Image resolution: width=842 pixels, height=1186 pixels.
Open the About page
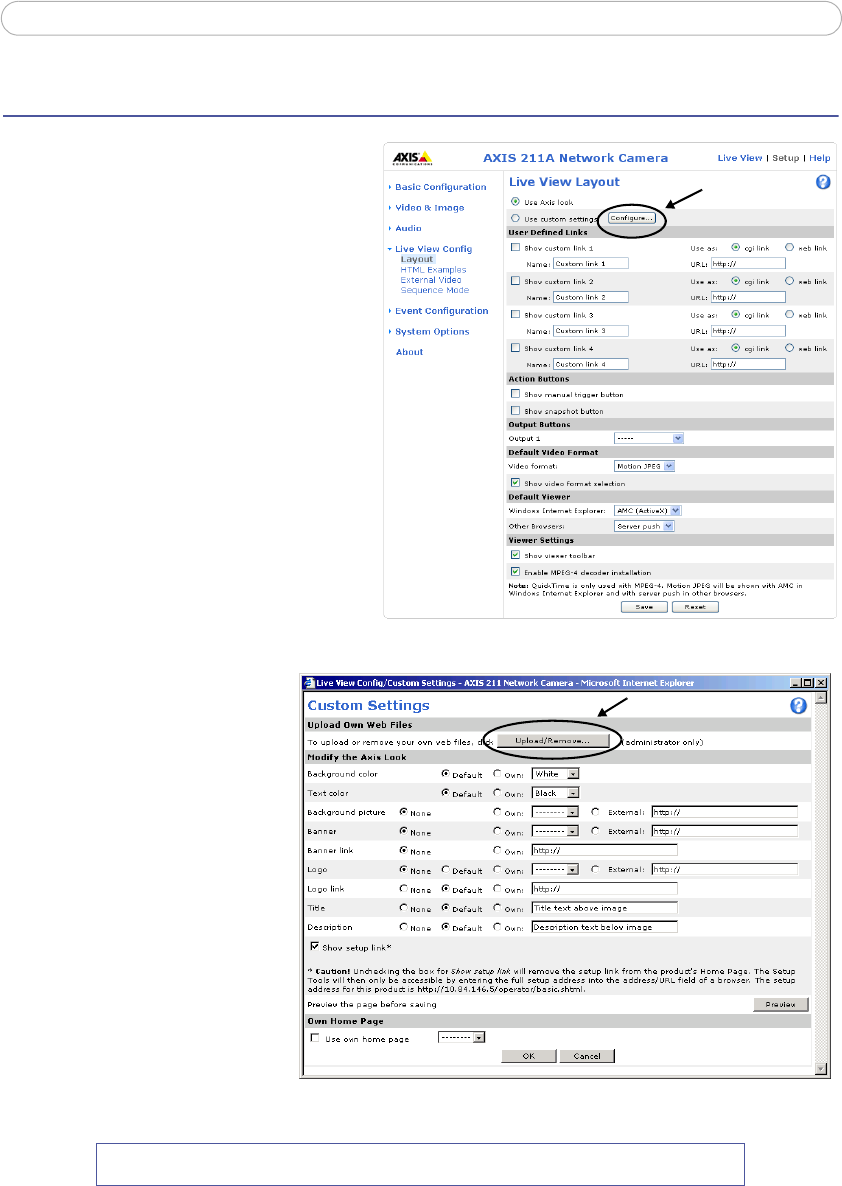click(x=409, y=352)
